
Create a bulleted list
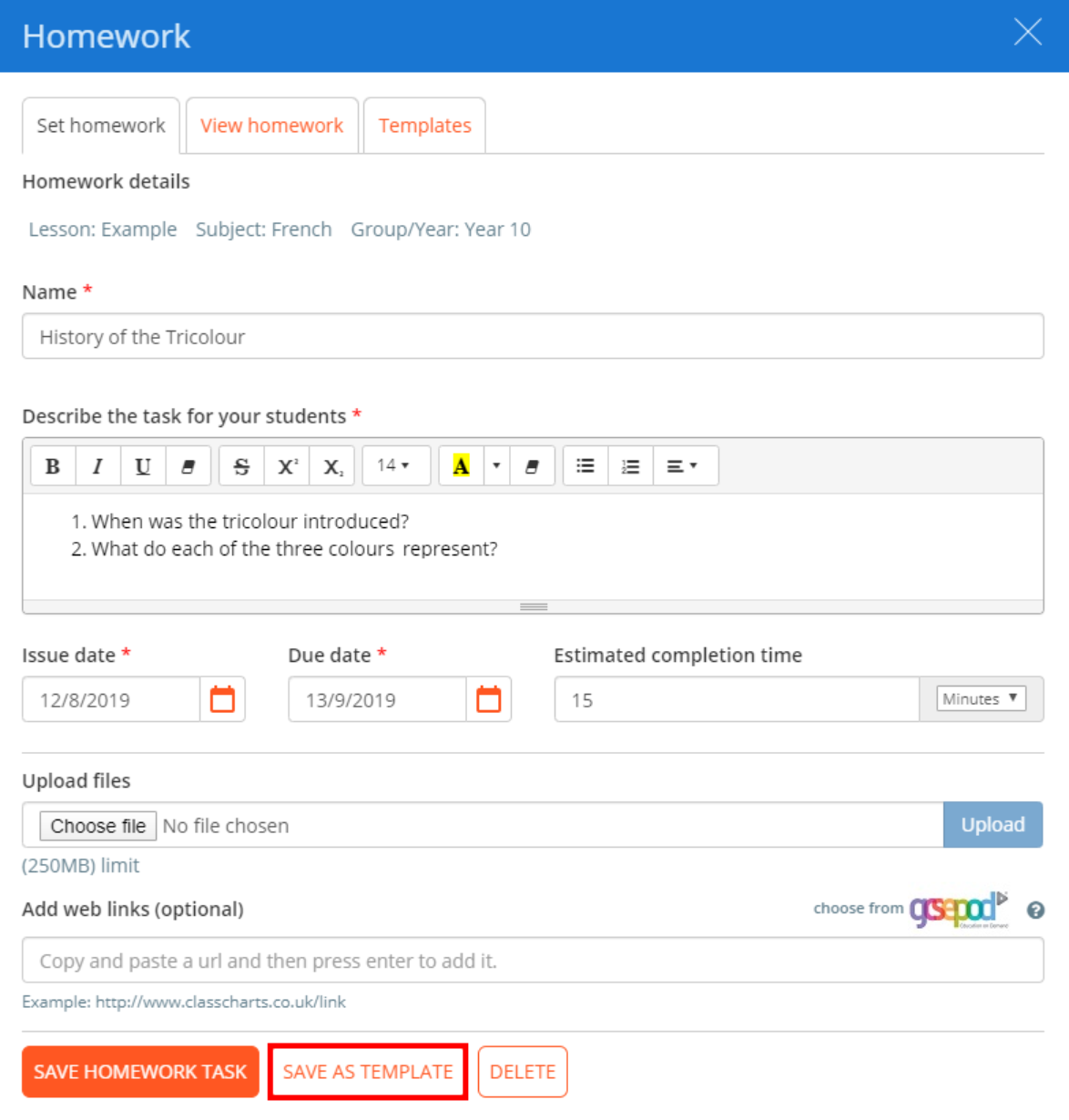(x=585, y=465)
